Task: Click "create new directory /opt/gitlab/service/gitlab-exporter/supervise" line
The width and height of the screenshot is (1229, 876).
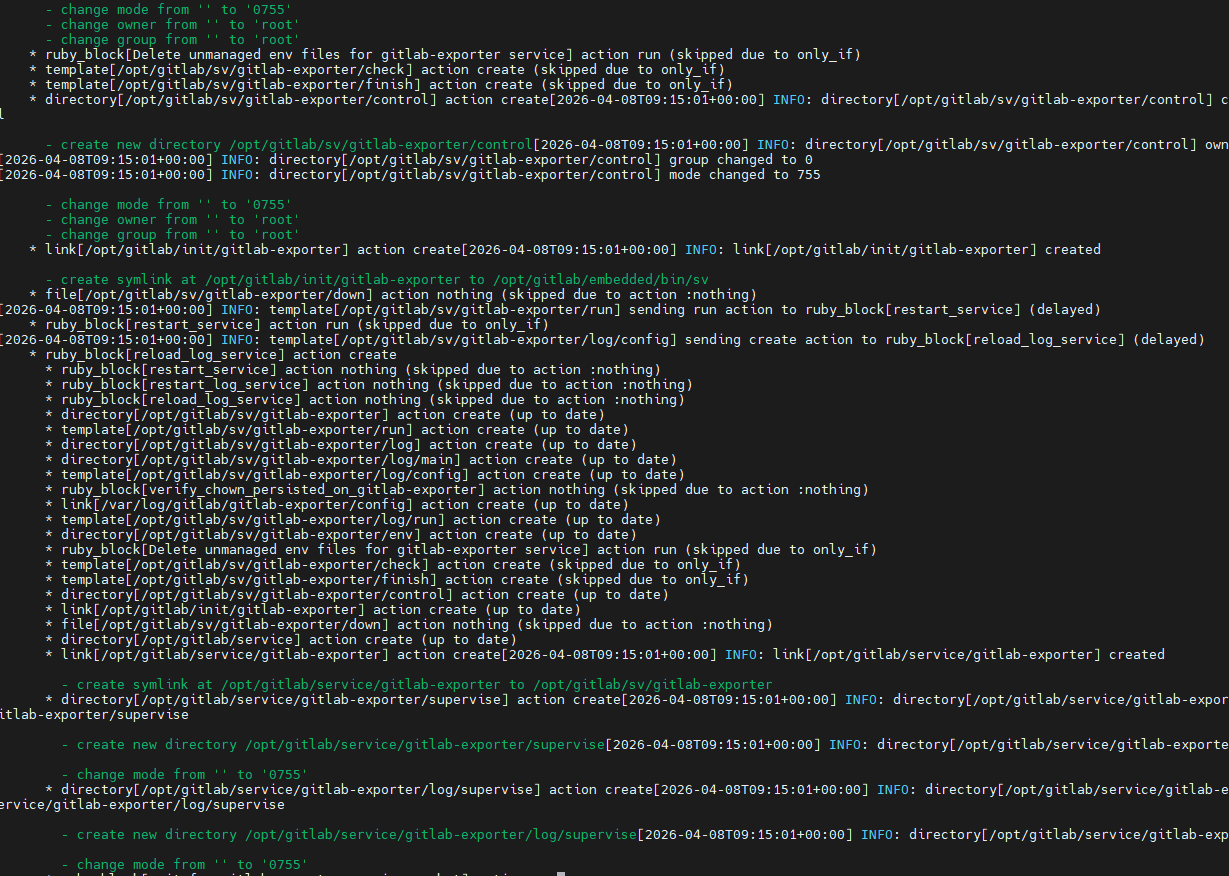Action: coord(333,744)
